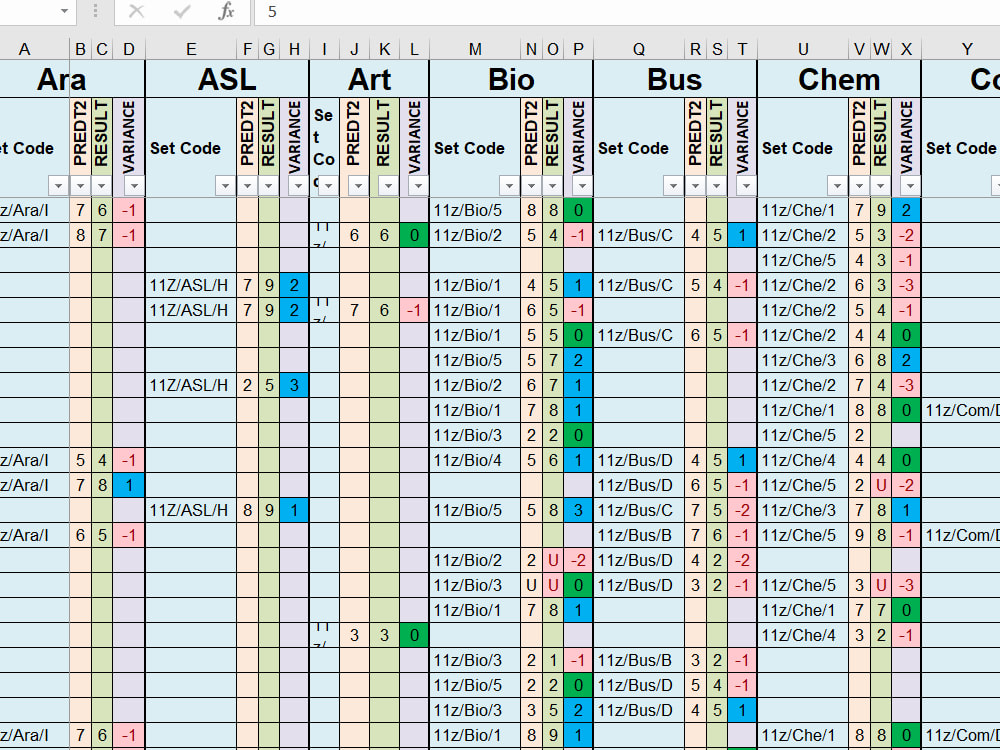
Task: Open filter dropdown for ASL VARIANCE column H
Action: (298, 186)
